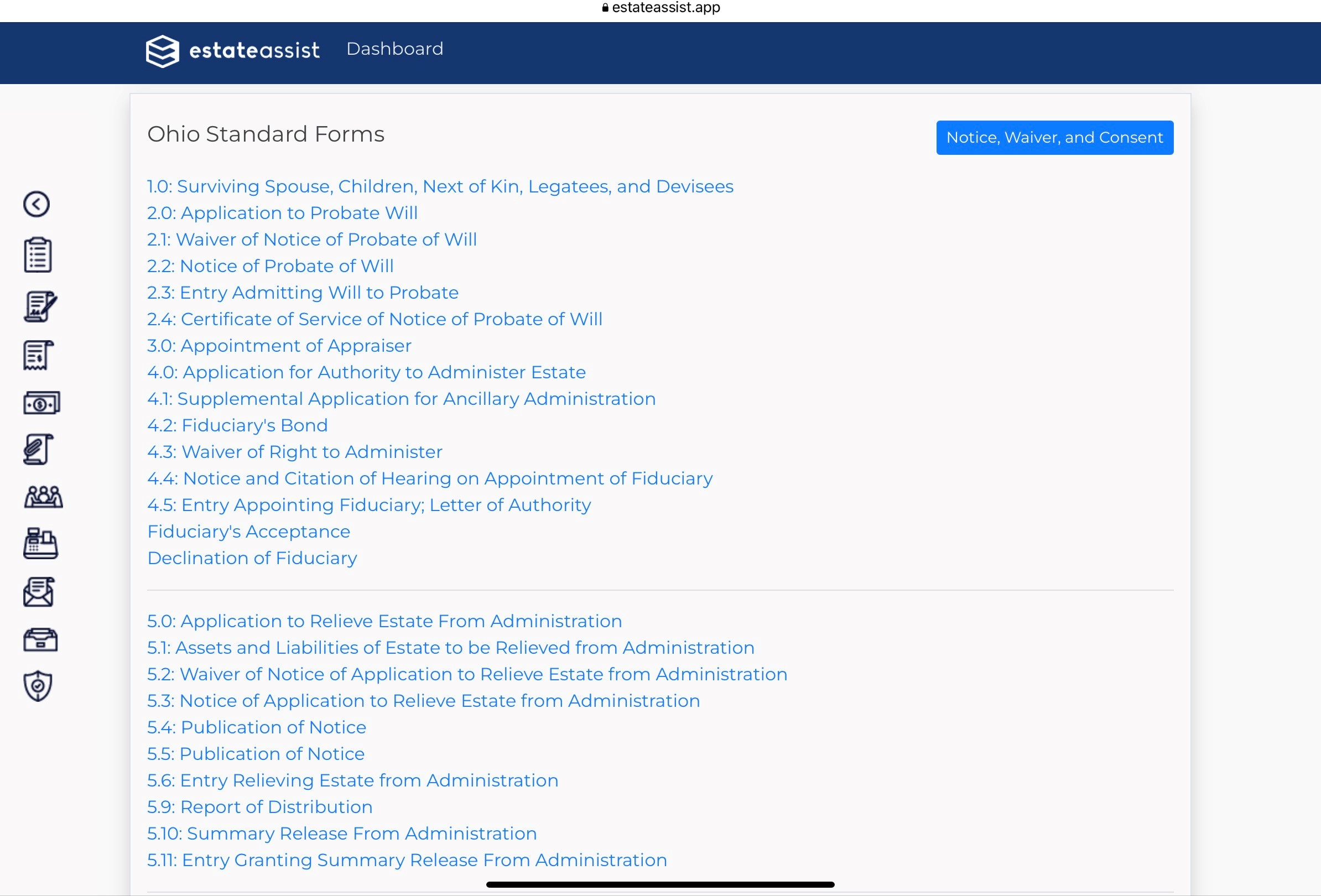Screen dimensions: 1321x896
Task: Open the archive box sidebar icon
Action: coord(40,639)
